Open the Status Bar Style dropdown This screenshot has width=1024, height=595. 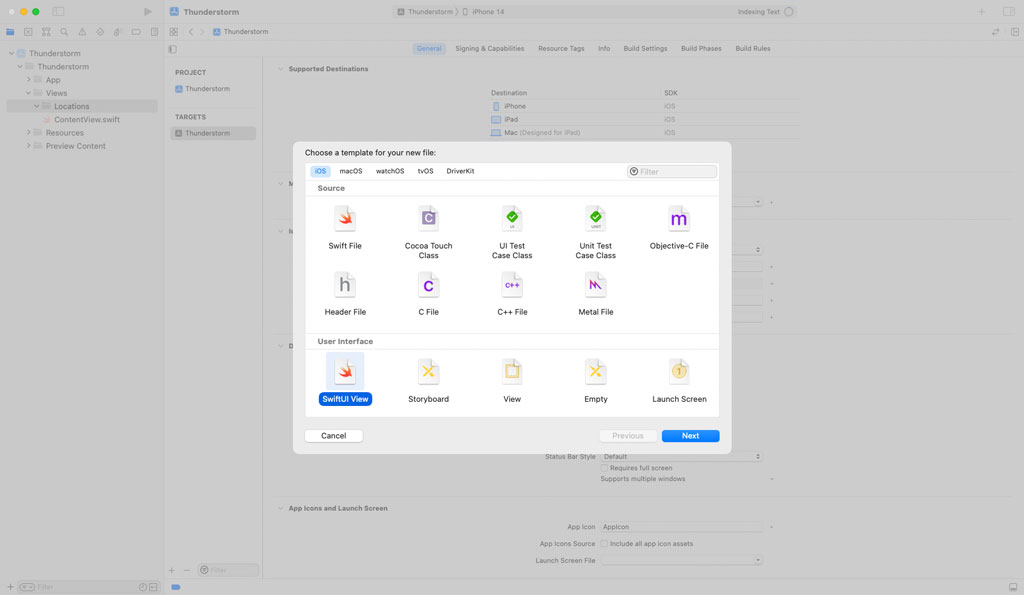click(681, 457)
